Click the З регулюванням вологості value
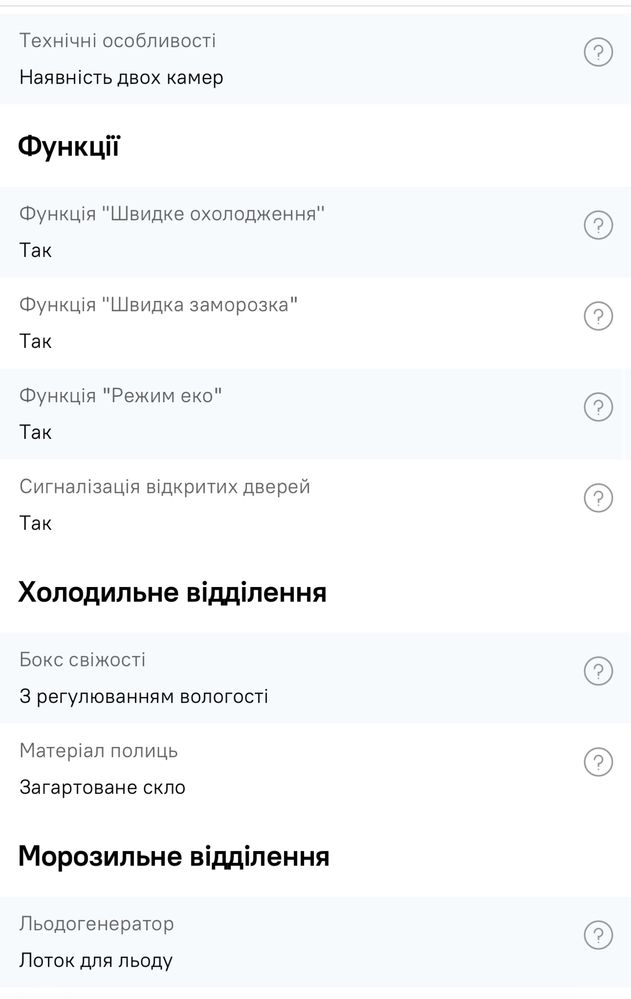Image resolution: width=631 pixels, height=999 pixels. pyautogui.click(x=143, y=696)
